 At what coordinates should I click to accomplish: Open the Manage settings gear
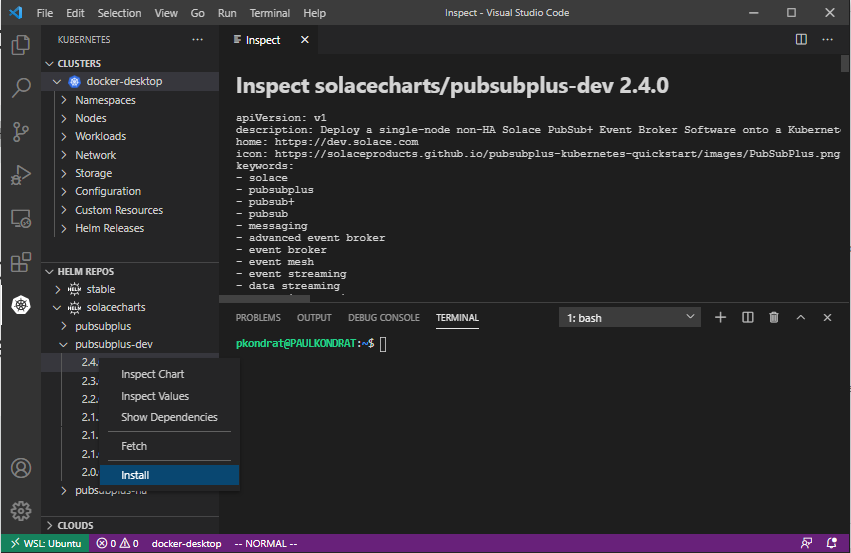[20, 511]
